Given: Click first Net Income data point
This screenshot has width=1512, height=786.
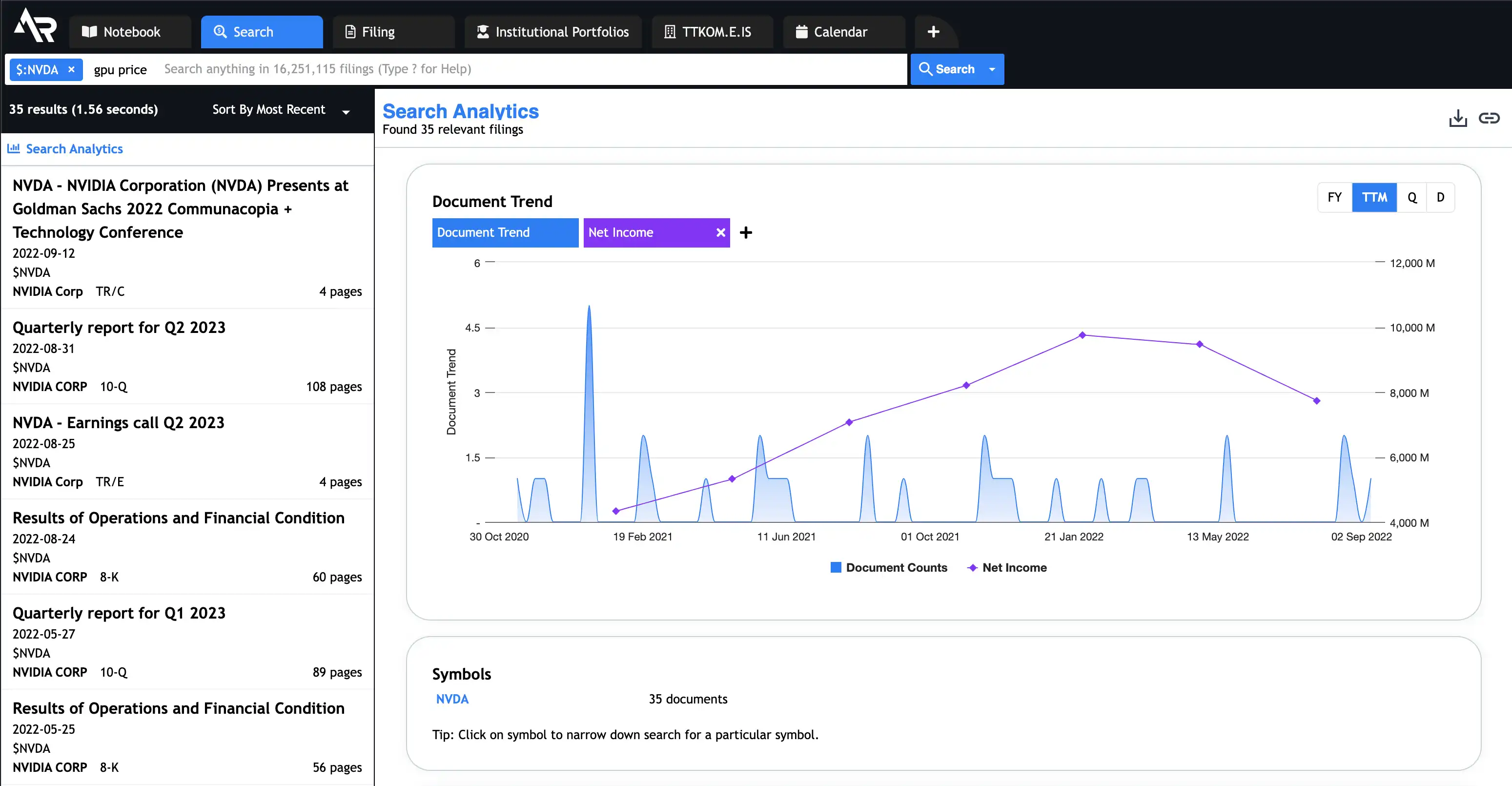Looking at the screenshot, I should (x=616, y=511).
